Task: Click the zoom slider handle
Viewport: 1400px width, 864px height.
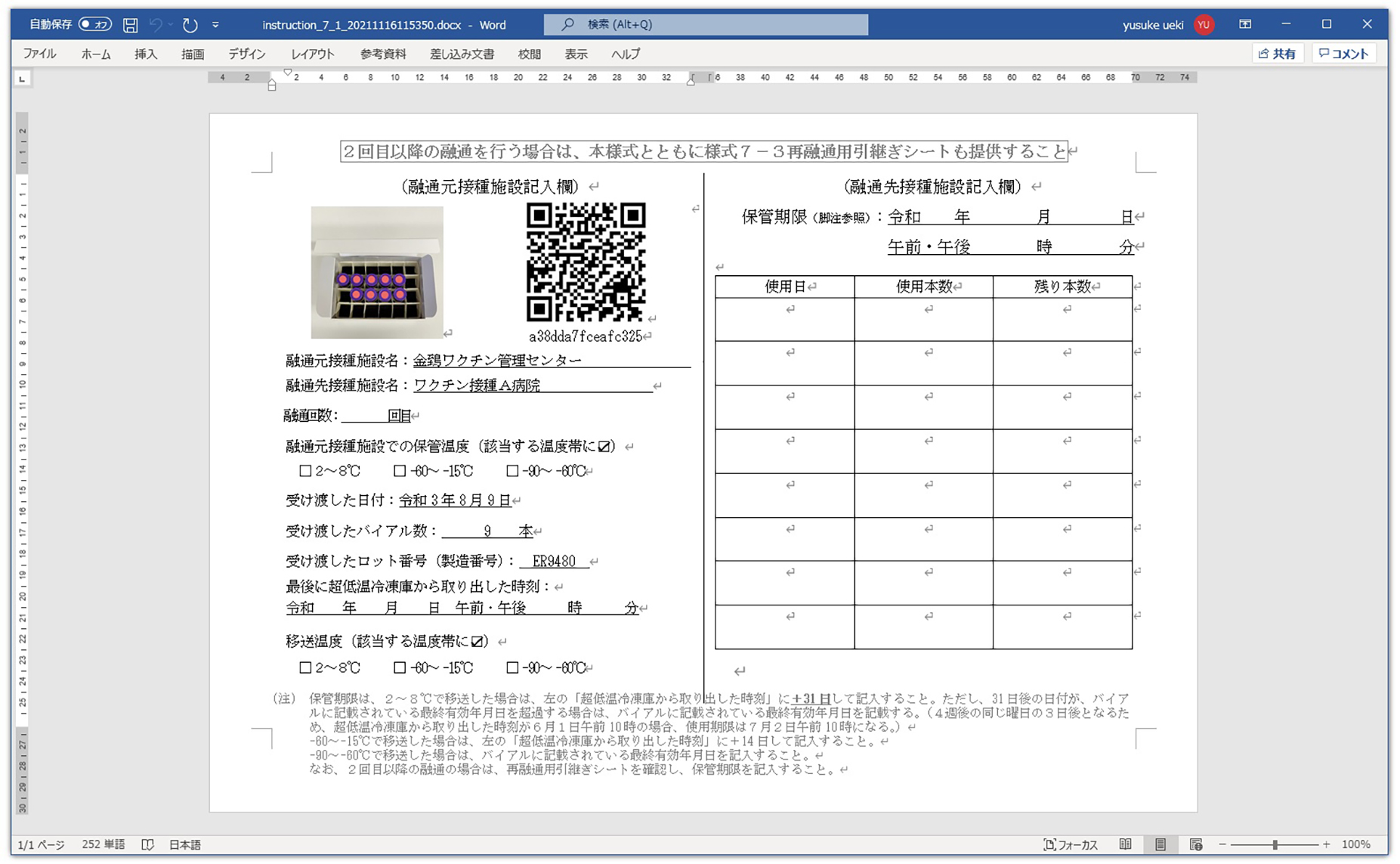Action: tap(1275, 844)
